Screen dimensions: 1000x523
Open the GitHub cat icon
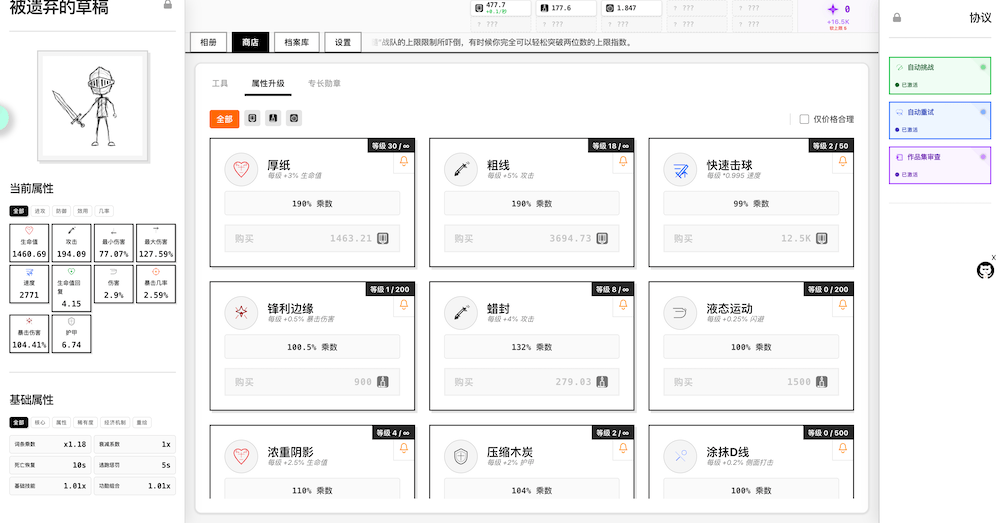[984, 271]
